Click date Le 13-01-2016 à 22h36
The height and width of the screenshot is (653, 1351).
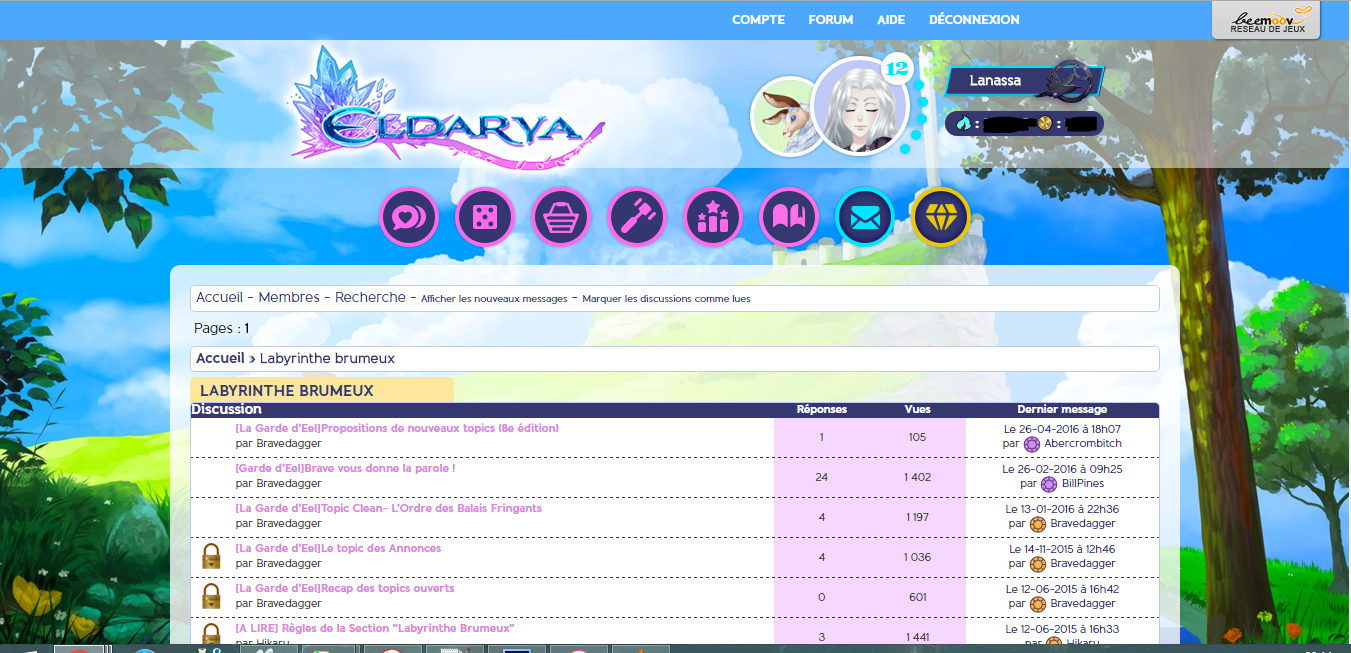click(x=1062, y=509)
